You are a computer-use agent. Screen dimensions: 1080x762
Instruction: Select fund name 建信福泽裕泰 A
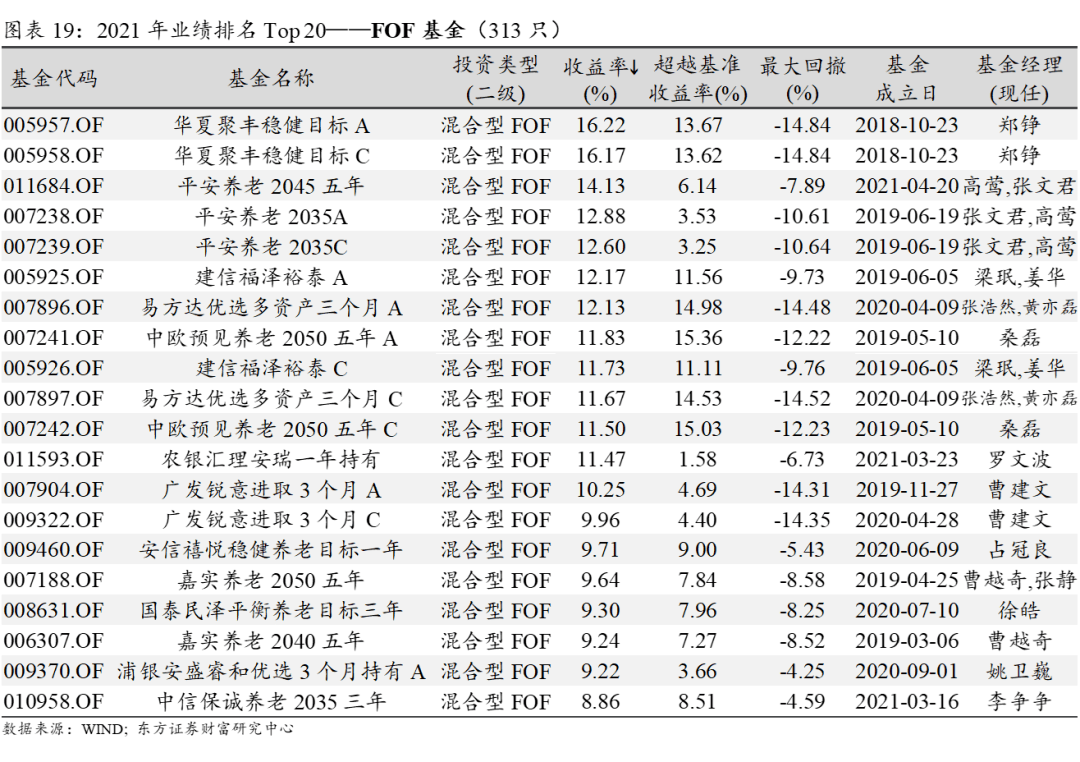271,278
